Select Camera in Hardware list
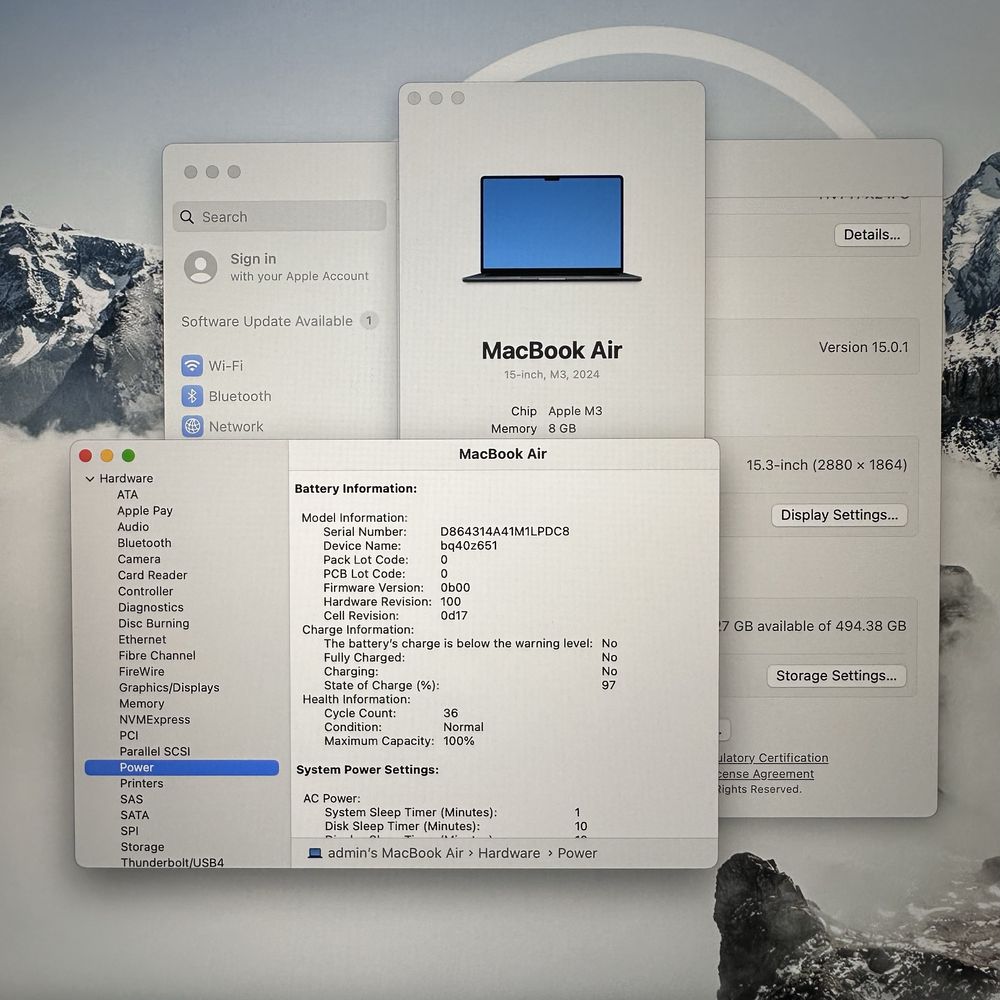This screenshot has height=1000, width=1000. 139,559
